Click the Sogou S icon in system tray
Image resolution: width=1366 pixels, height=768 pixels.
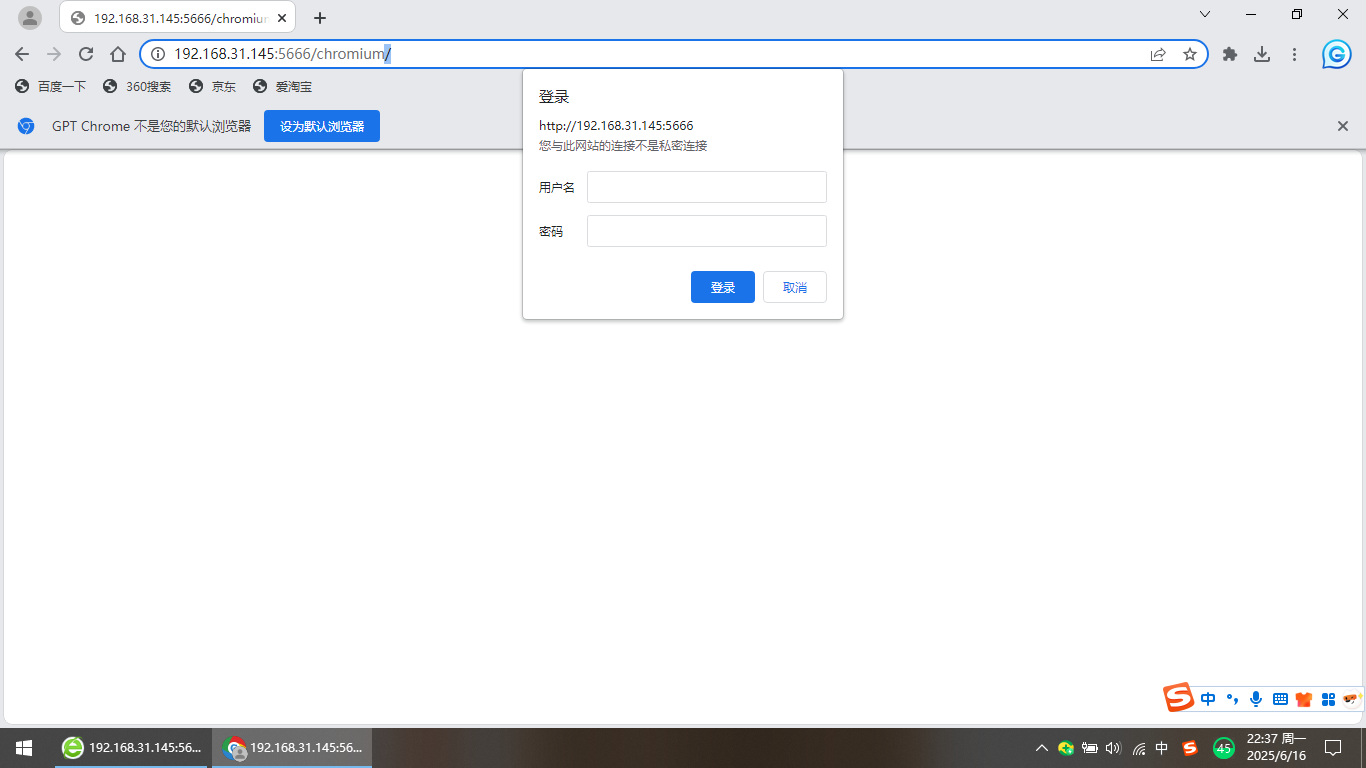click(x=1190, y=748)
